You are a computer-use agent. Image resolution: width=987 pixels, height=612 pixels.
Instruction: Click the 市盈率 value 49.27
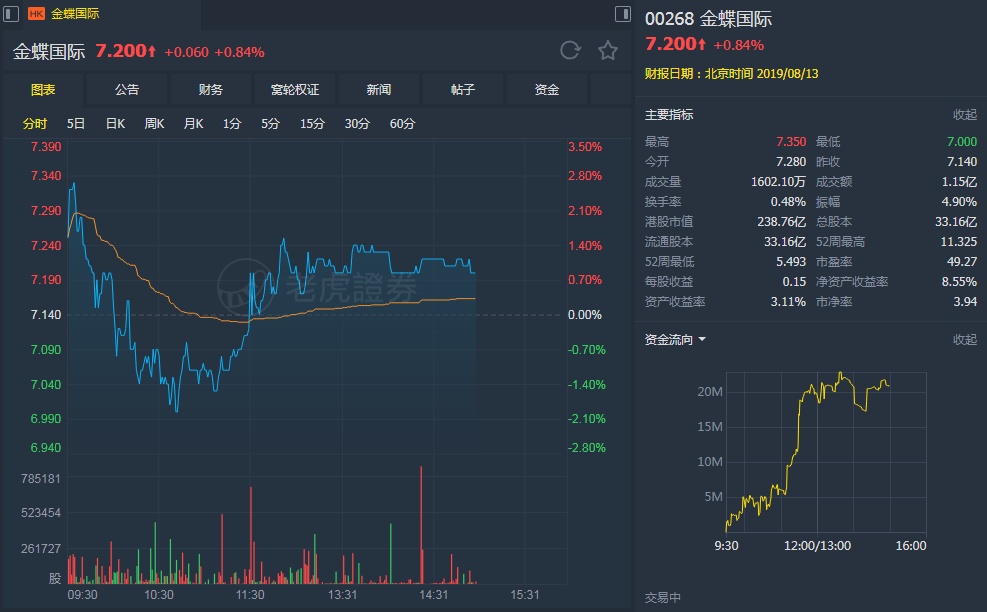tap(962, 261)
